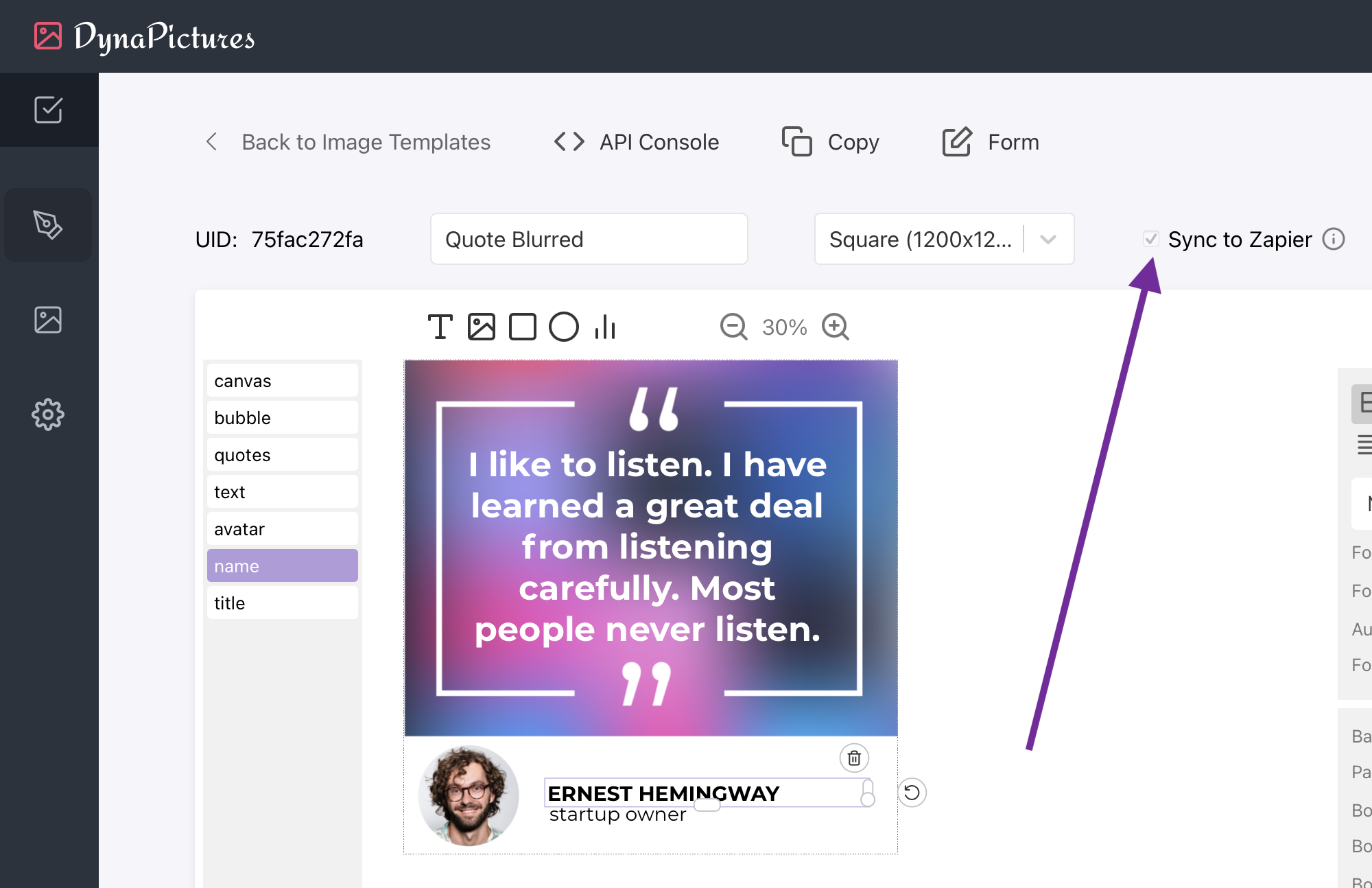Image resolution: width=1372 pixels, height=888 pixels.
Task: Open the Images section in the sidebar
Action: [x=48, y=319]
